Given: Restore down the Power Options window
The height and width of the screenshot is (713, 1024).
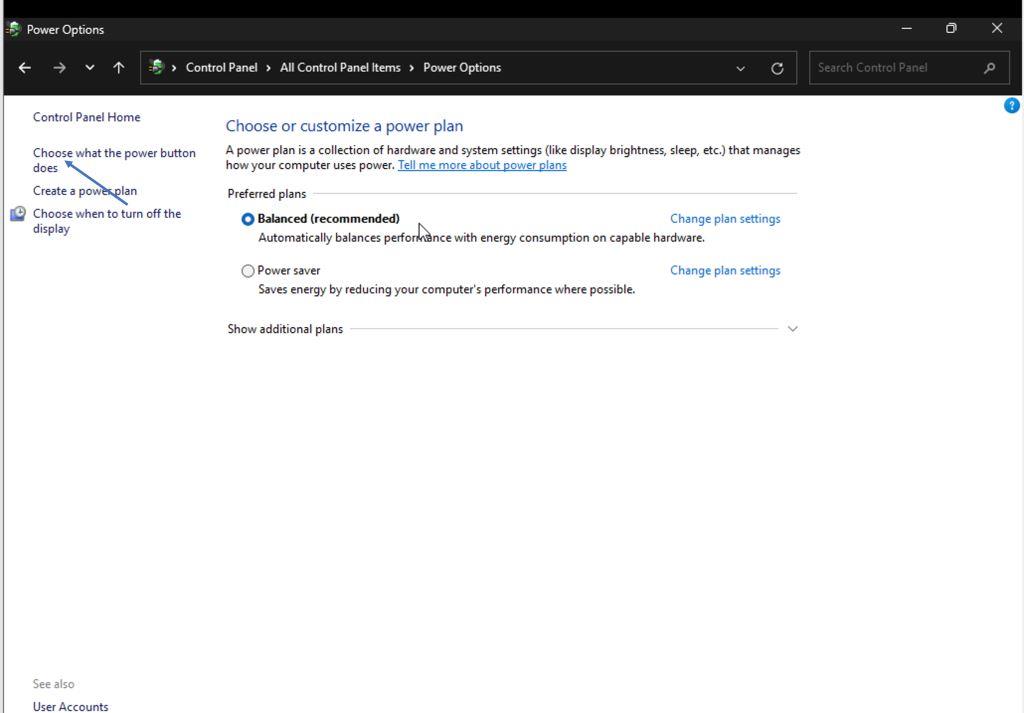Looking at the screenshot, I should point(951,28).
